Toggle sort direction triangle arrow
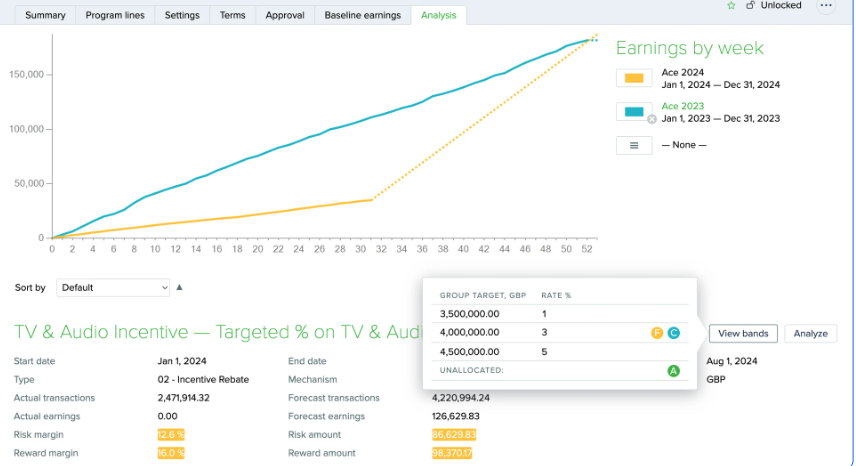 point(179,287)
